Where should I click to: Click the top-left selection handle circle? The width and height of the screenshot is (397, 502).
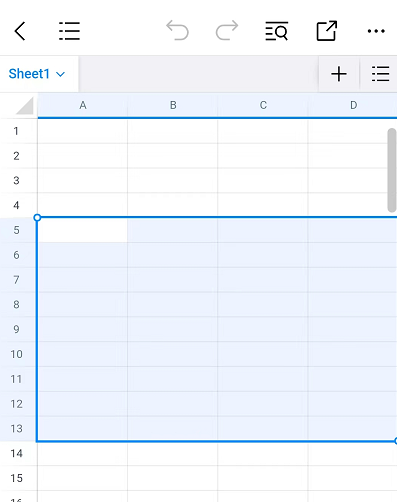point(37,218)
